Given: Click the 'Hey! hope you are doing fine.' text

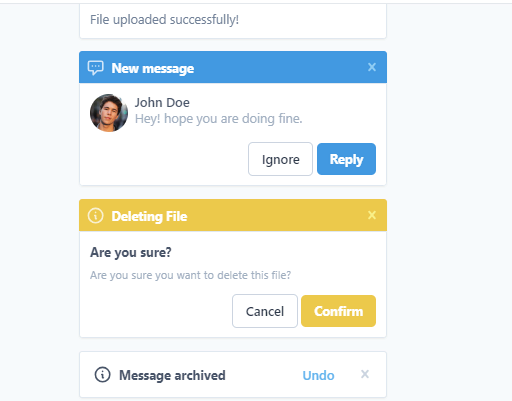Looking at the screenshot, I should click(218, 119).
